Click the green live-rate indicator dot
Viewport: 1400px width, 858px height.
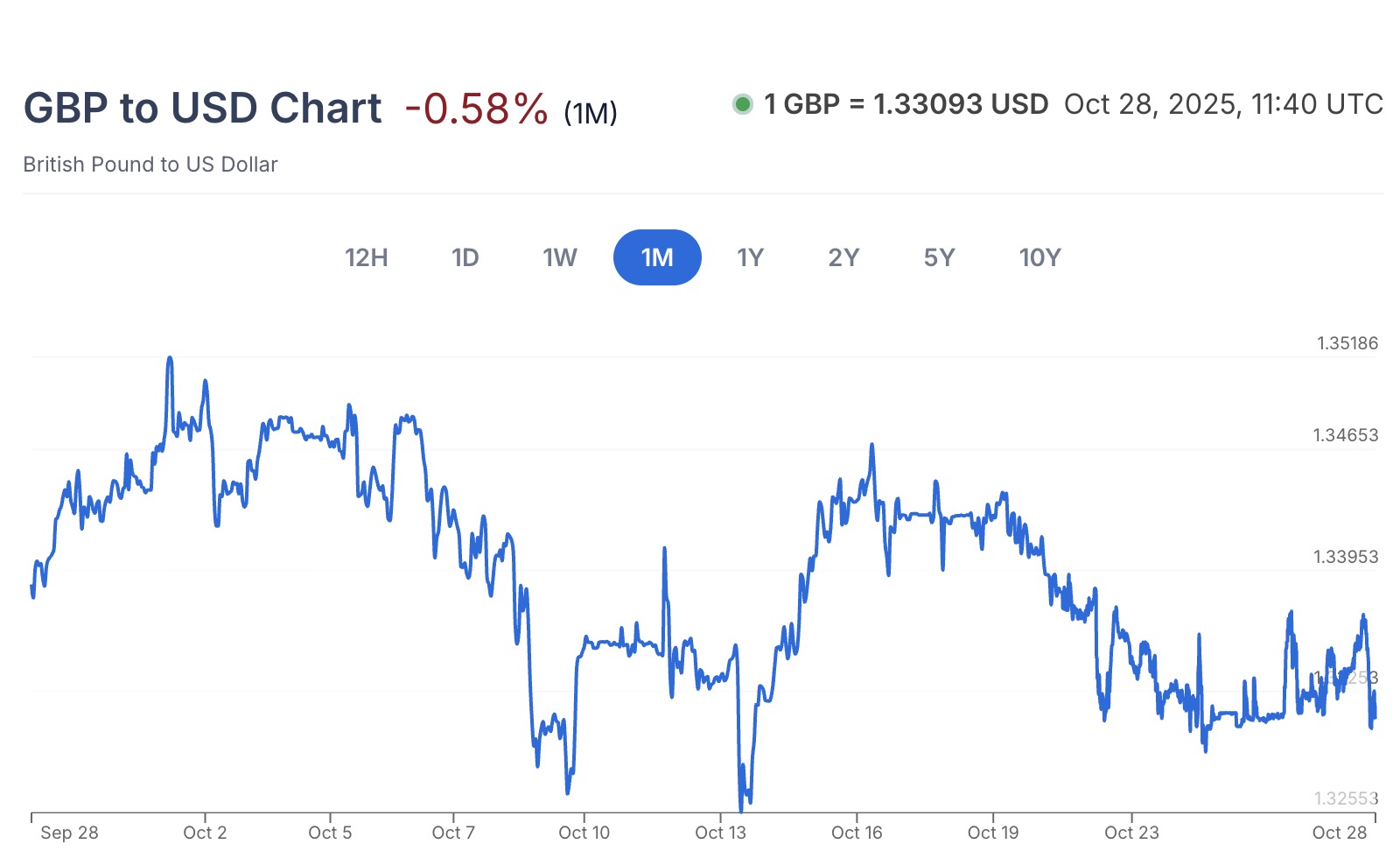click(x=743, y=104)
